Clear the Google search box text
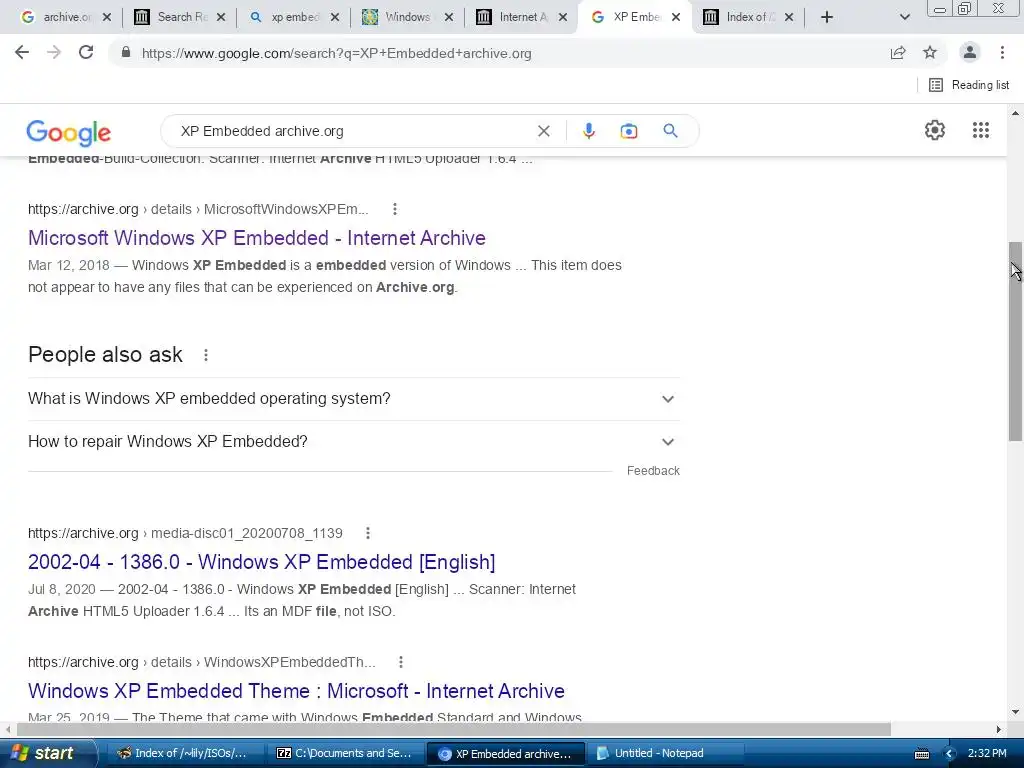Screen dimensions: 1024x768 (543, 131)
